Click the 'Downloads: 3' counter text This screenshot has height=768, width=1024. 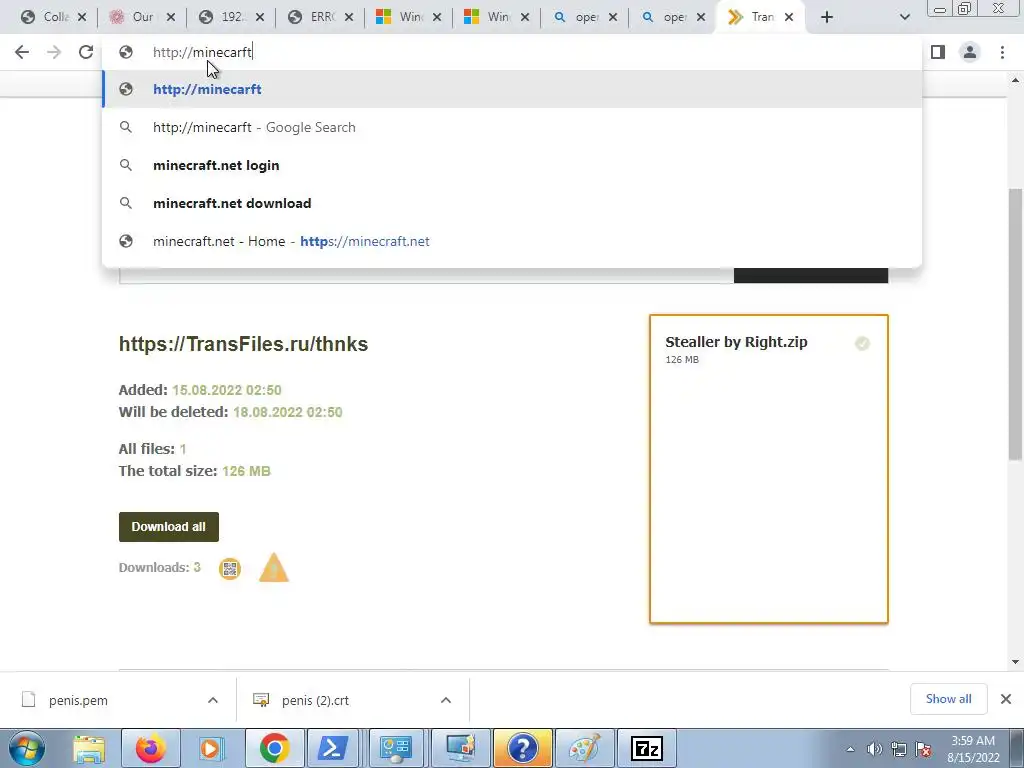pos(159,568)
